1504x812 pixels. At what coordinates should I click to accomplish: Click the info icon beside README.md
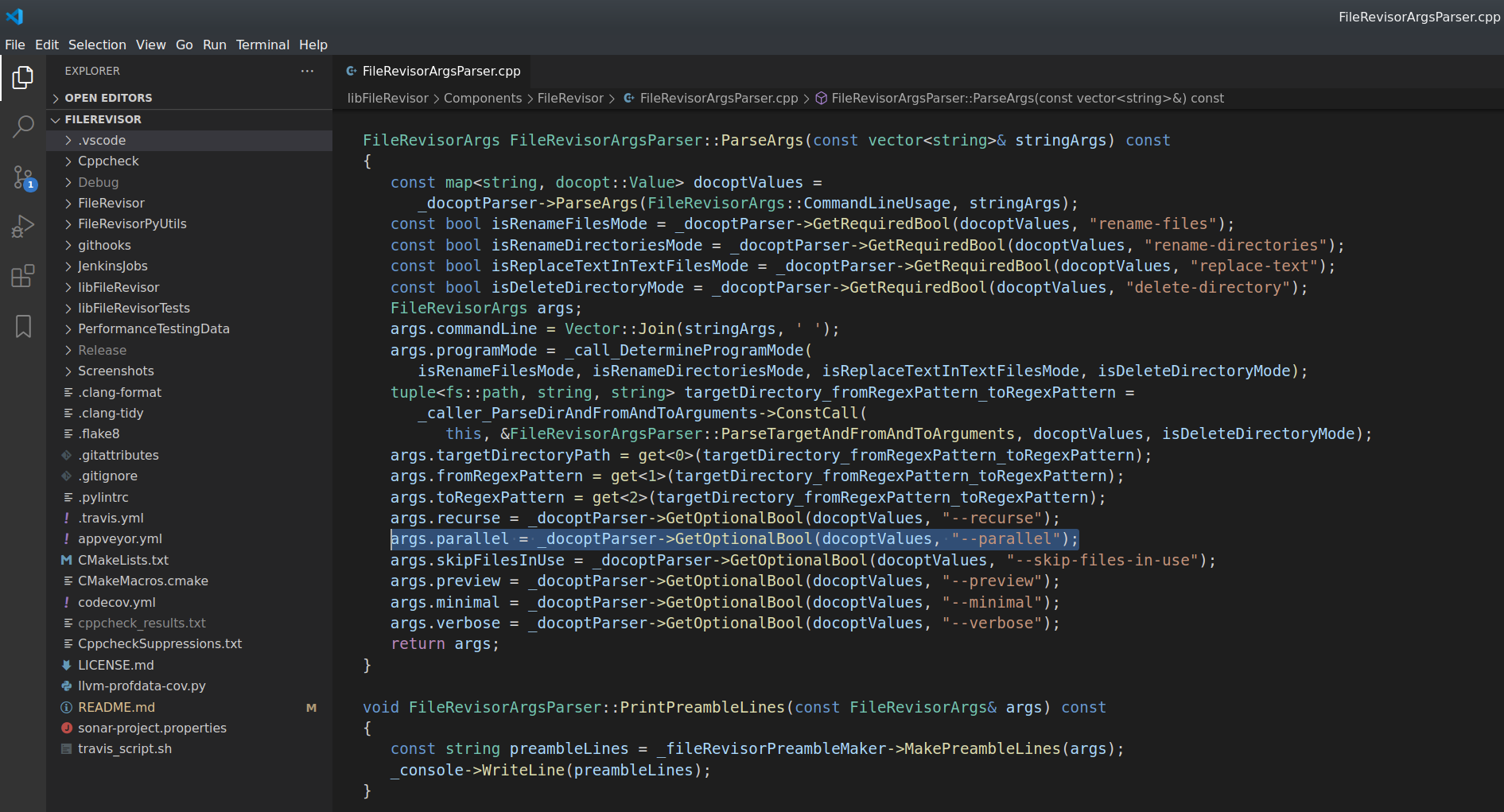(x=67, y=707)
